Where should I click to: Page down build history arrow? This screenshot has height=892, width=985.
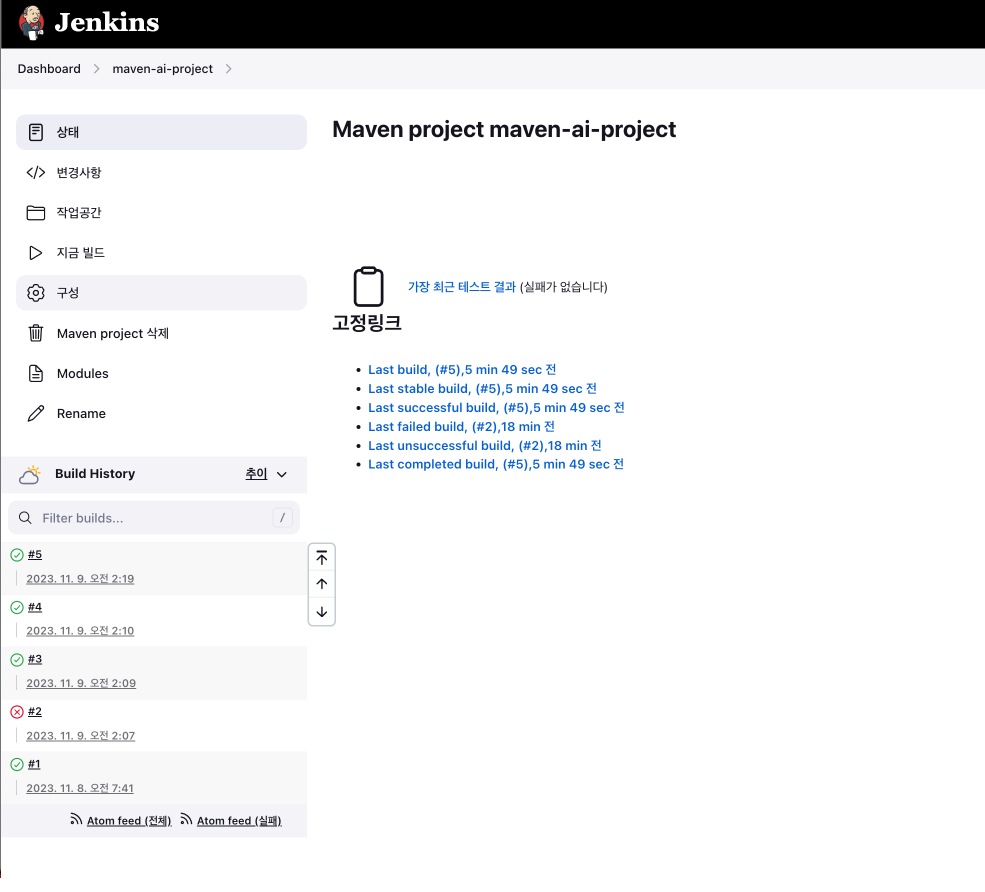point(322,611)
